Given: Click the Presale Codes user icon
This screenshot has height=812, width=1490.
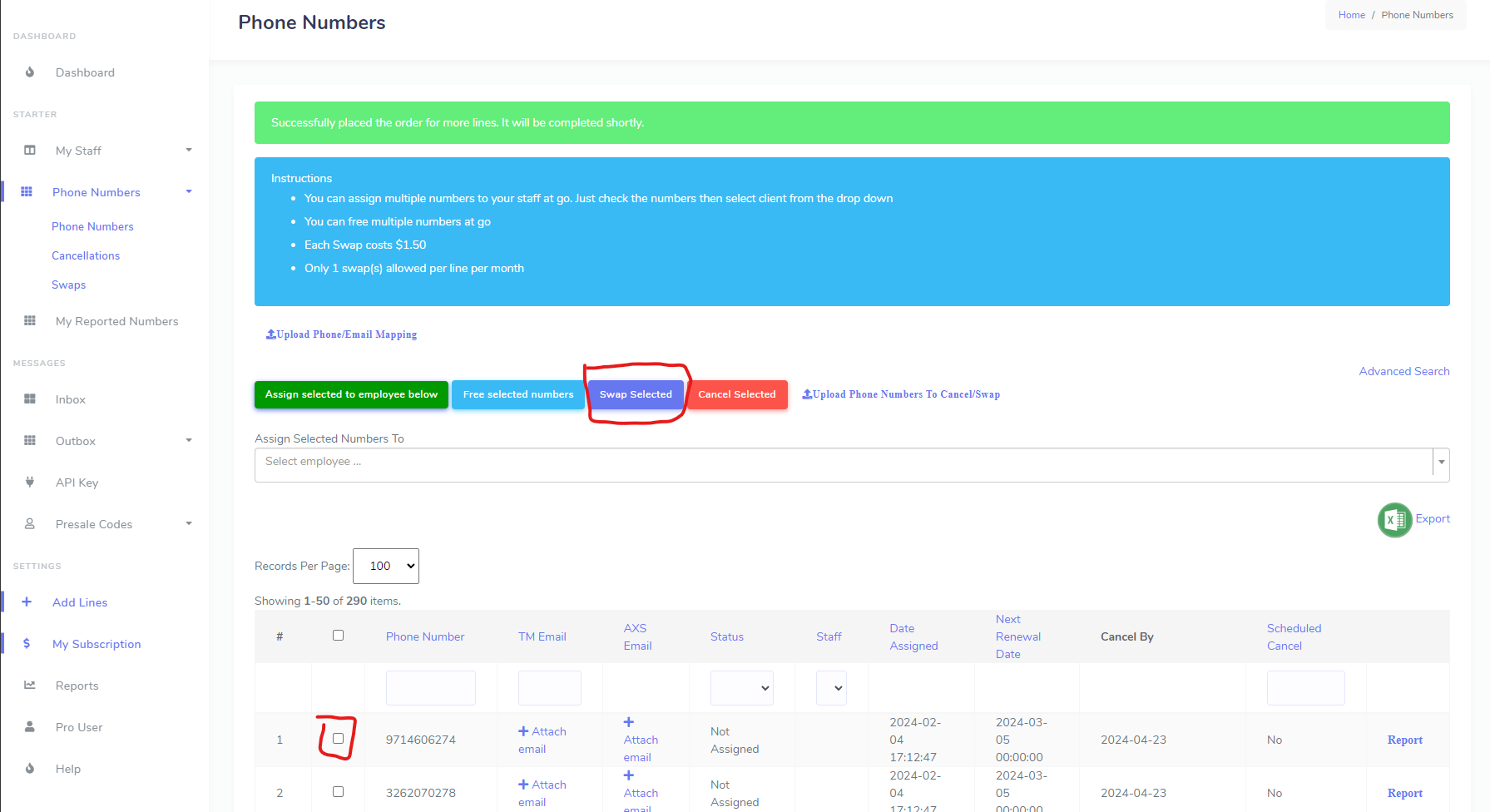Looking at the screenshot, I should pos(30,524).
